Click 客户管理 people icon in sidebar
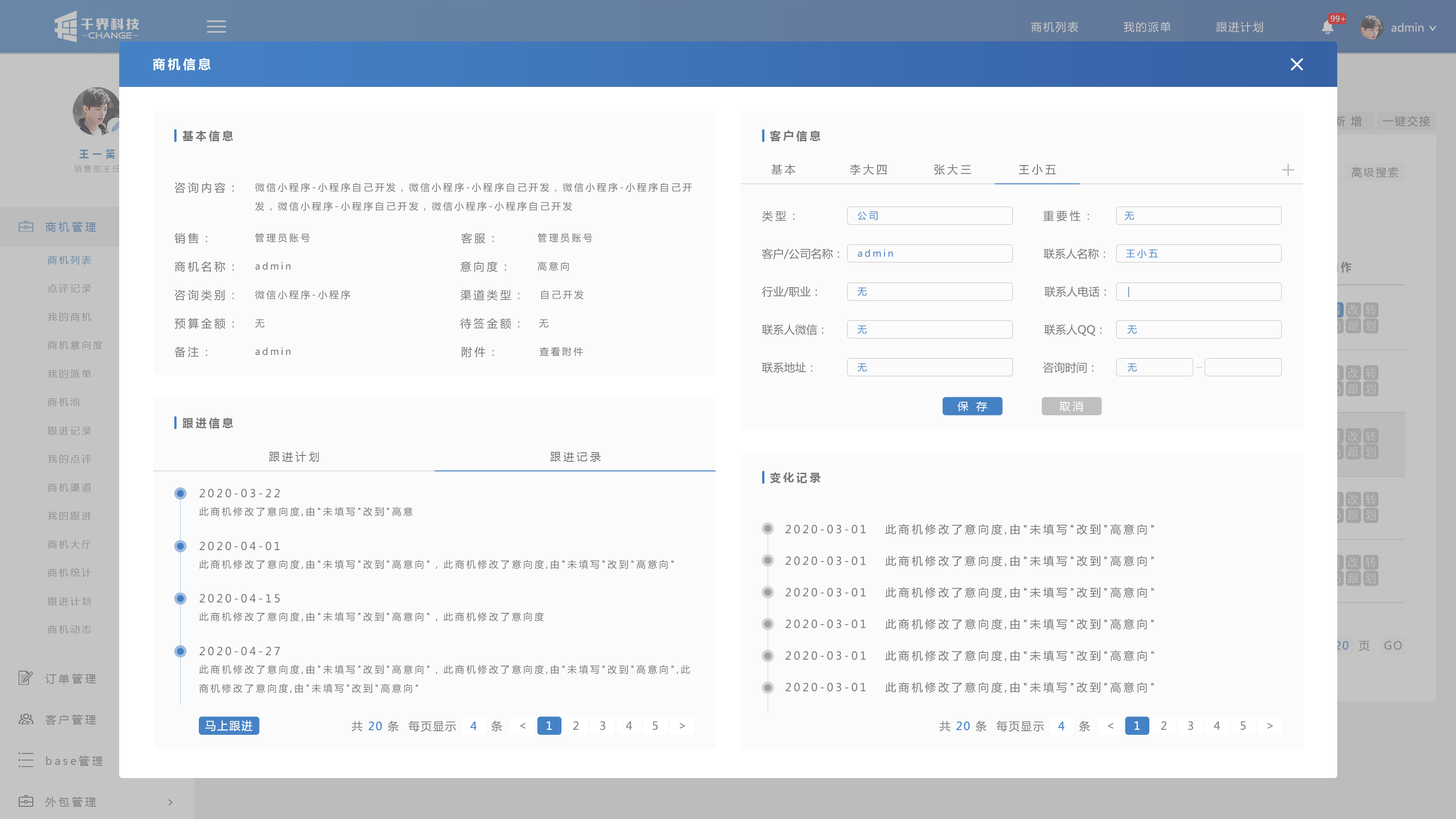 [x=26, y=719]
